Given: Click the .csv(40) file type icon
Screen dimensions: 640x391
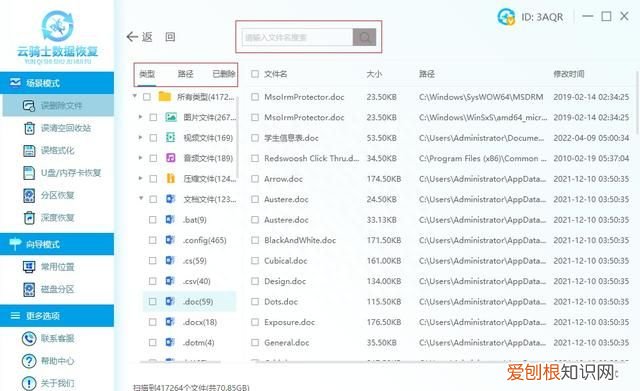Looking at the screenshot, I should tap(170, 281).
